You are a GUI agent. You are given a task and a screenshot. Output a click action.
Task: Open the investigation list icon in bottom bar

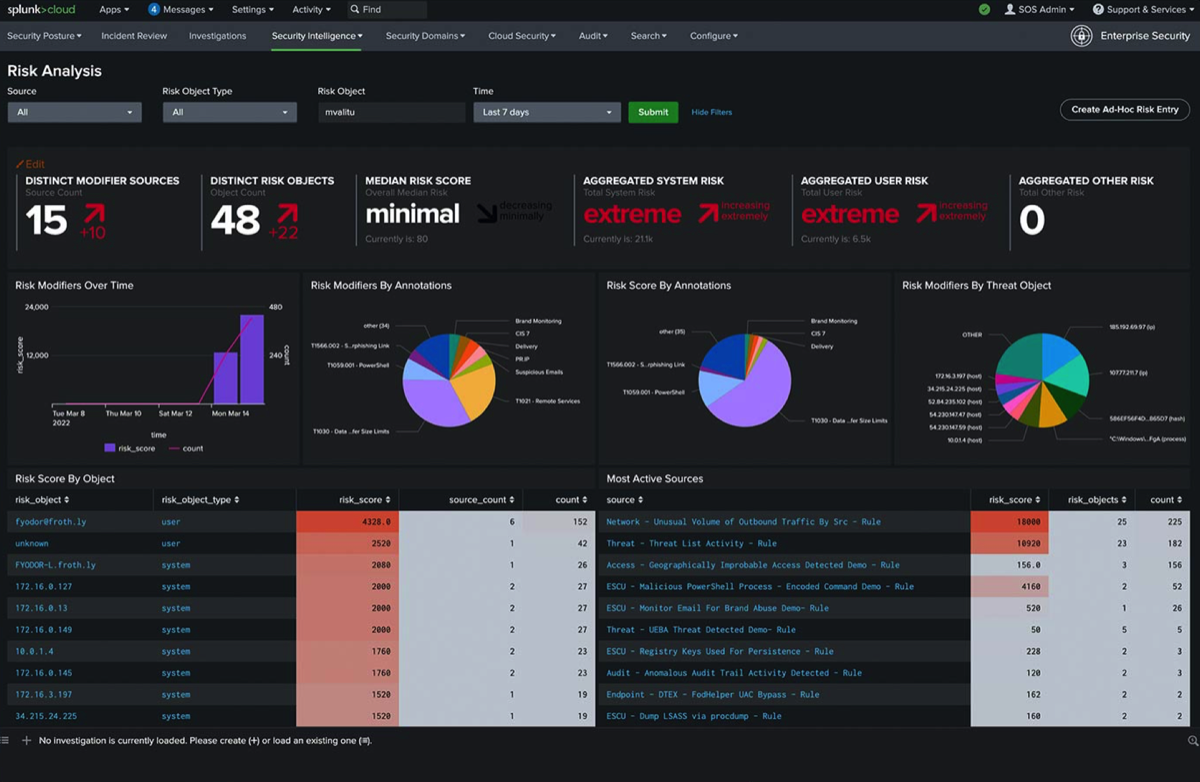pyautogui.click(x=6, y=741)
